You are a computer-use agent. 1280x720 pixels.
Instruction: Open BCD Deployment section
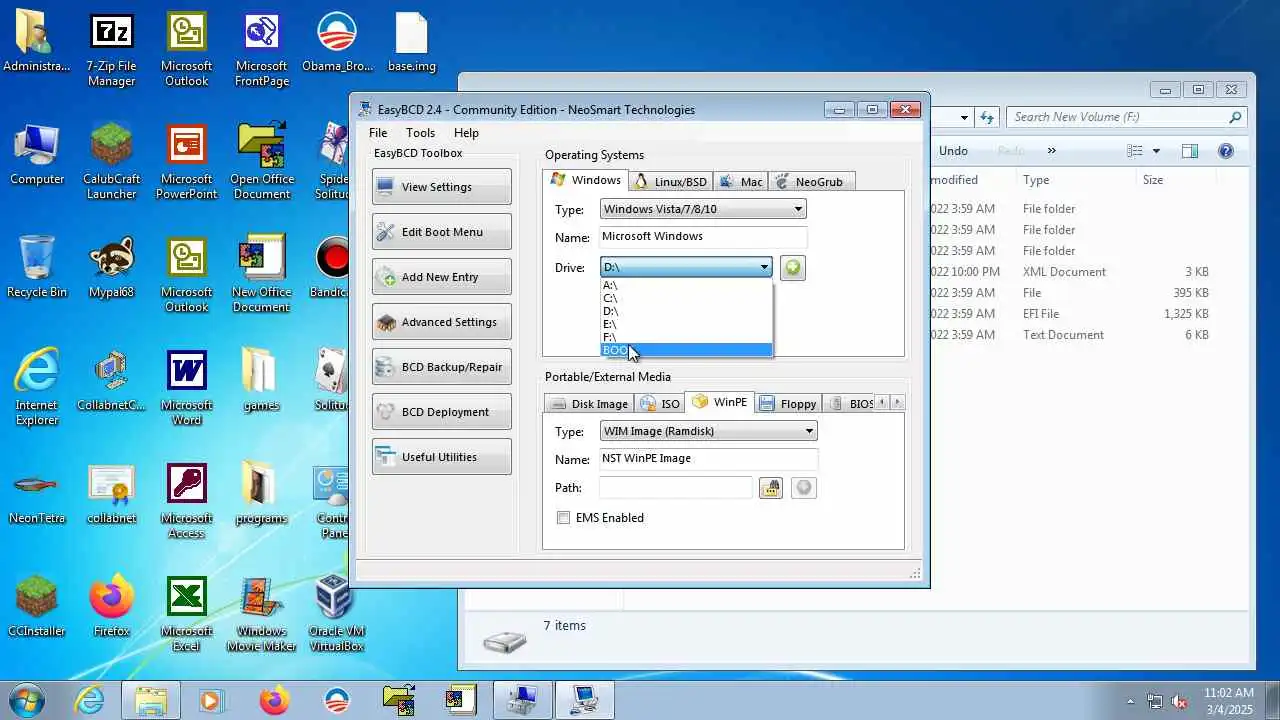[x=441, y=412]
